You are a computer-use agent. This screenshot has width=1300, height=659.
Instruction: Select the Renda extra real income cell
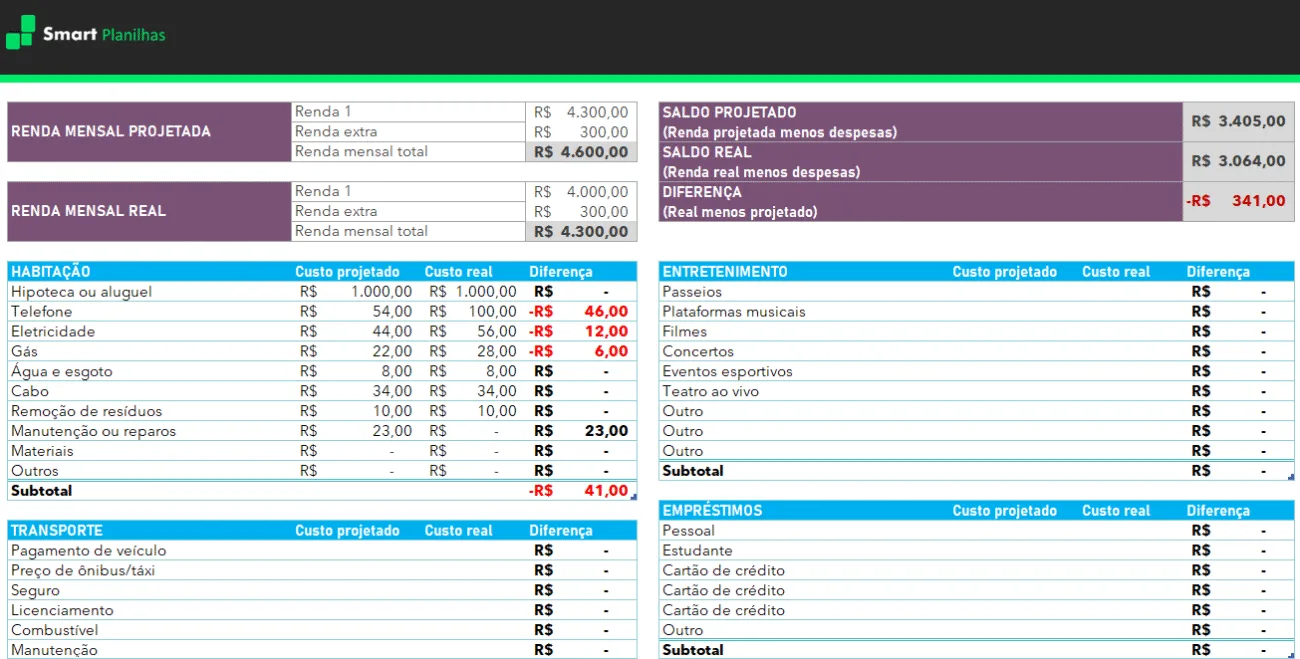581,211
